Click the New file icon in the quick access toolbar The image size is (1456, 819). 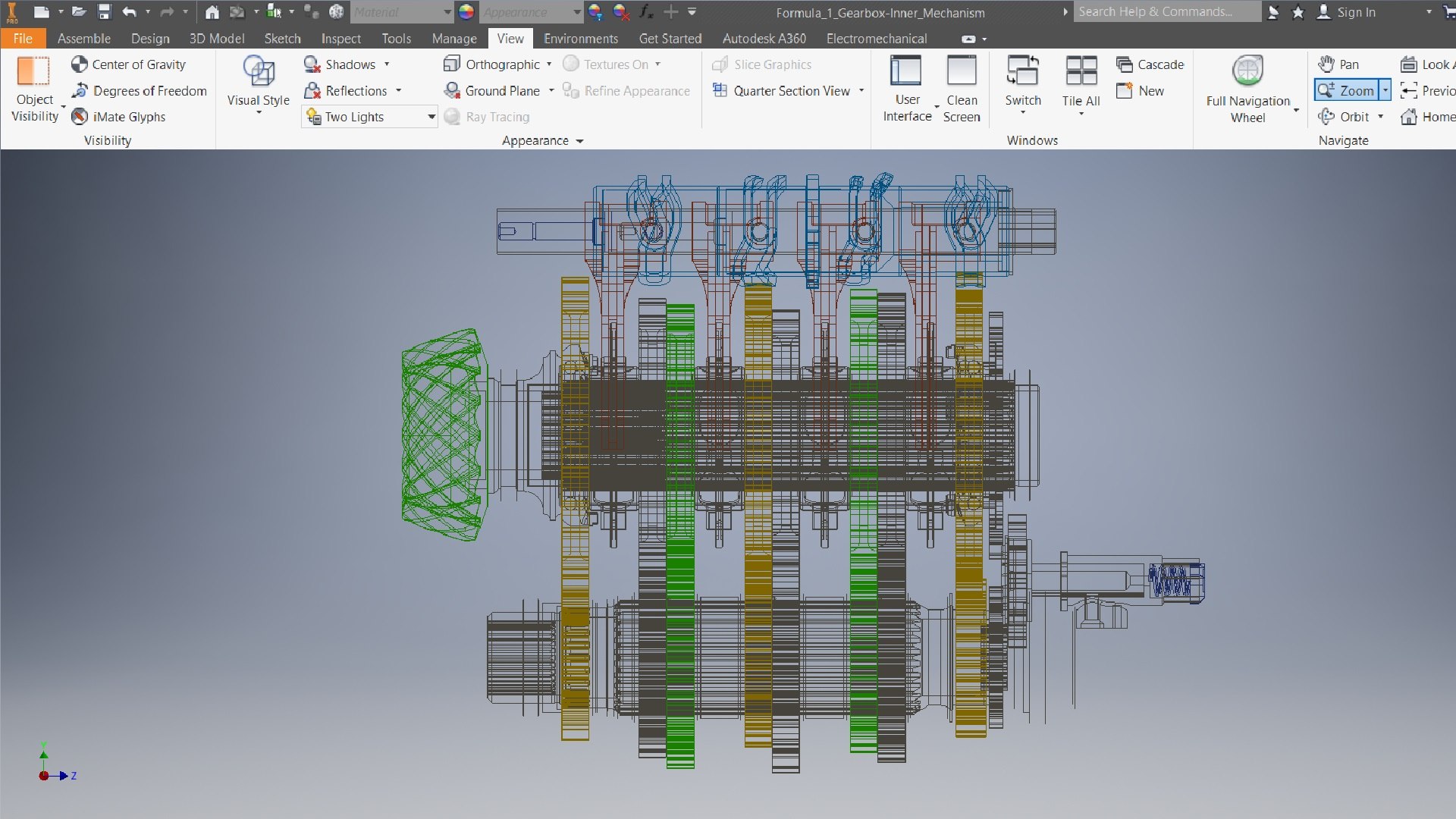coord(42,11)
